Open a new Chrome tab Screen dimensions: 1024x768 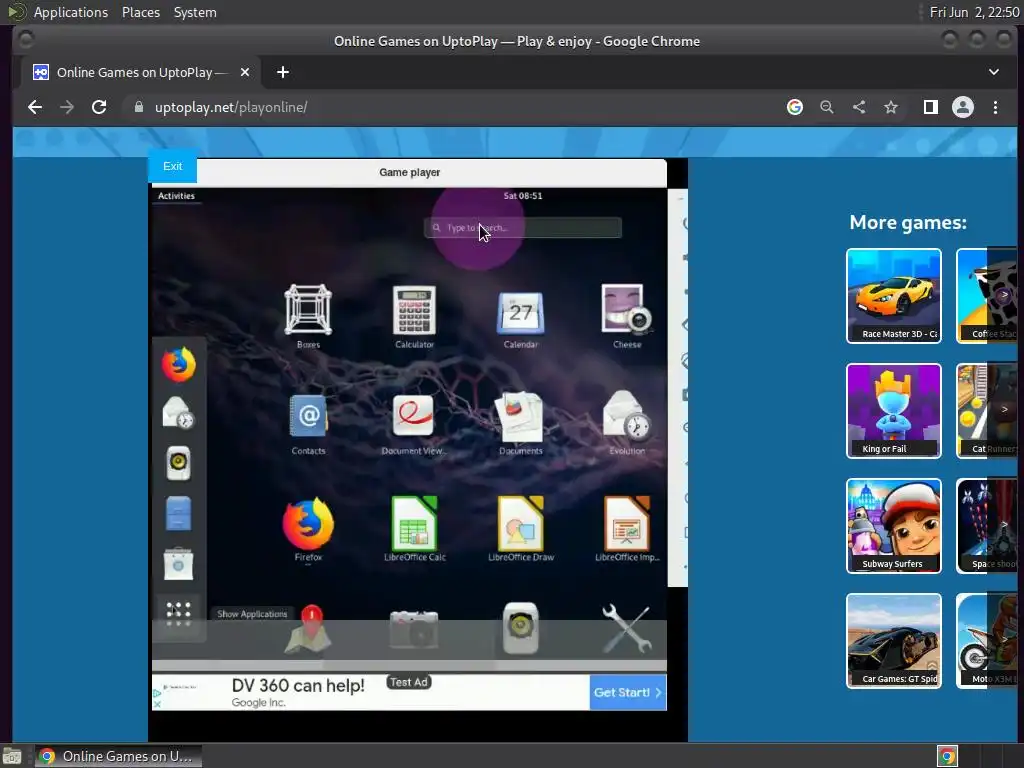[x=283, y=72]
